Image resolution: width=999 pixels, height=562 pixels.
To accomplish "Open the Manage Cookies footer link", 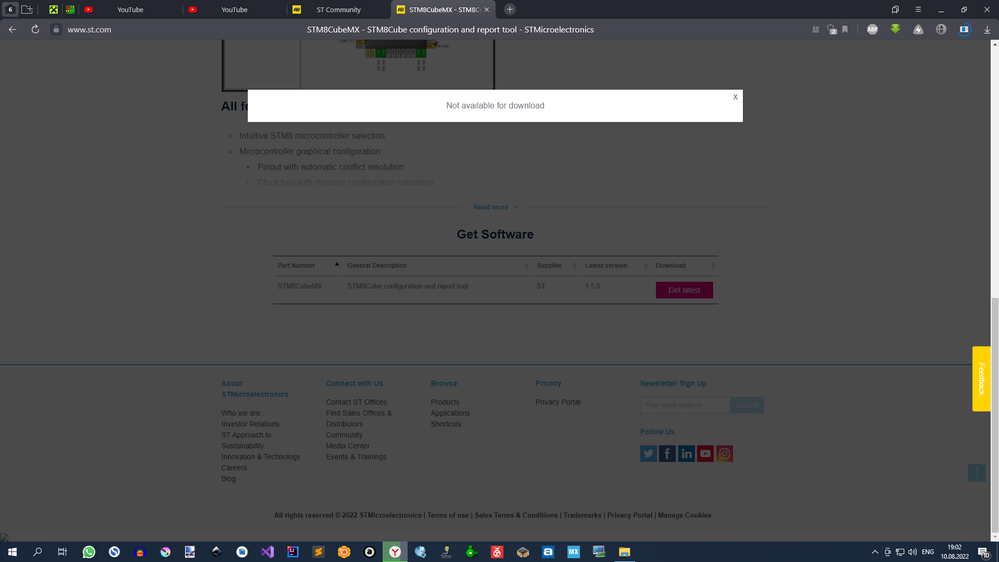I will [x=684, y=515].
